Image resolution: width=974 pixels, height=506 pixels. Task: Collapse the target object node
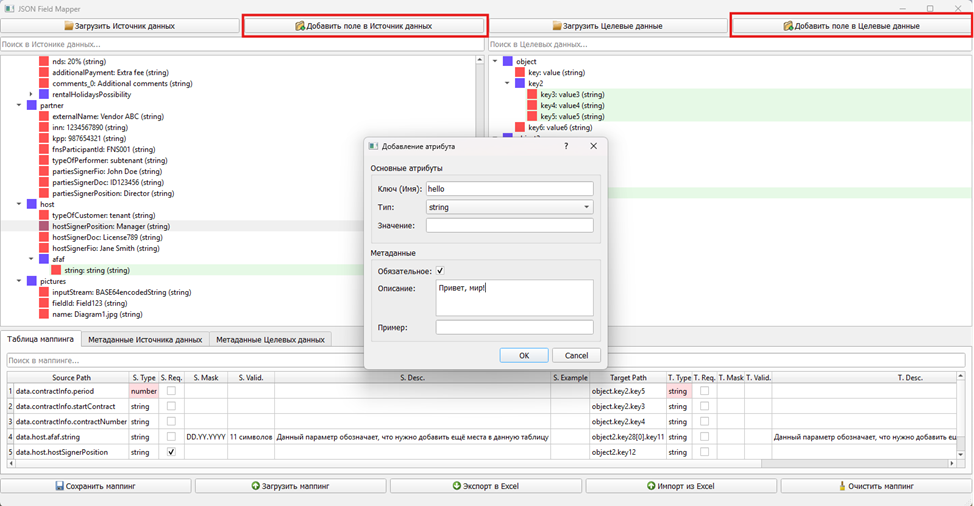495,61
